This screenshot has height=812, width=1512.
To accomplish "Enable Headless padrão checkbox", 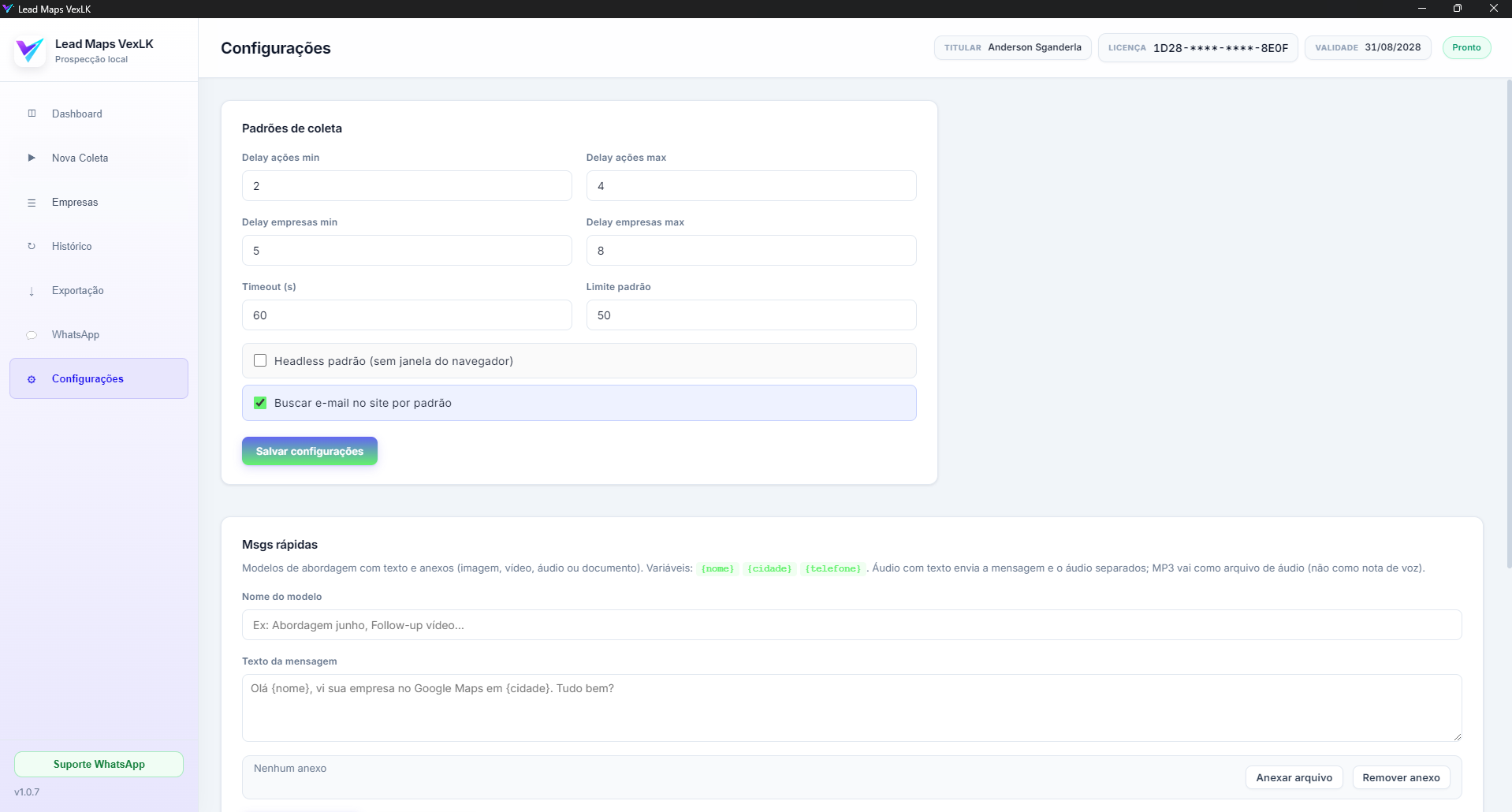I will point(260,360).
